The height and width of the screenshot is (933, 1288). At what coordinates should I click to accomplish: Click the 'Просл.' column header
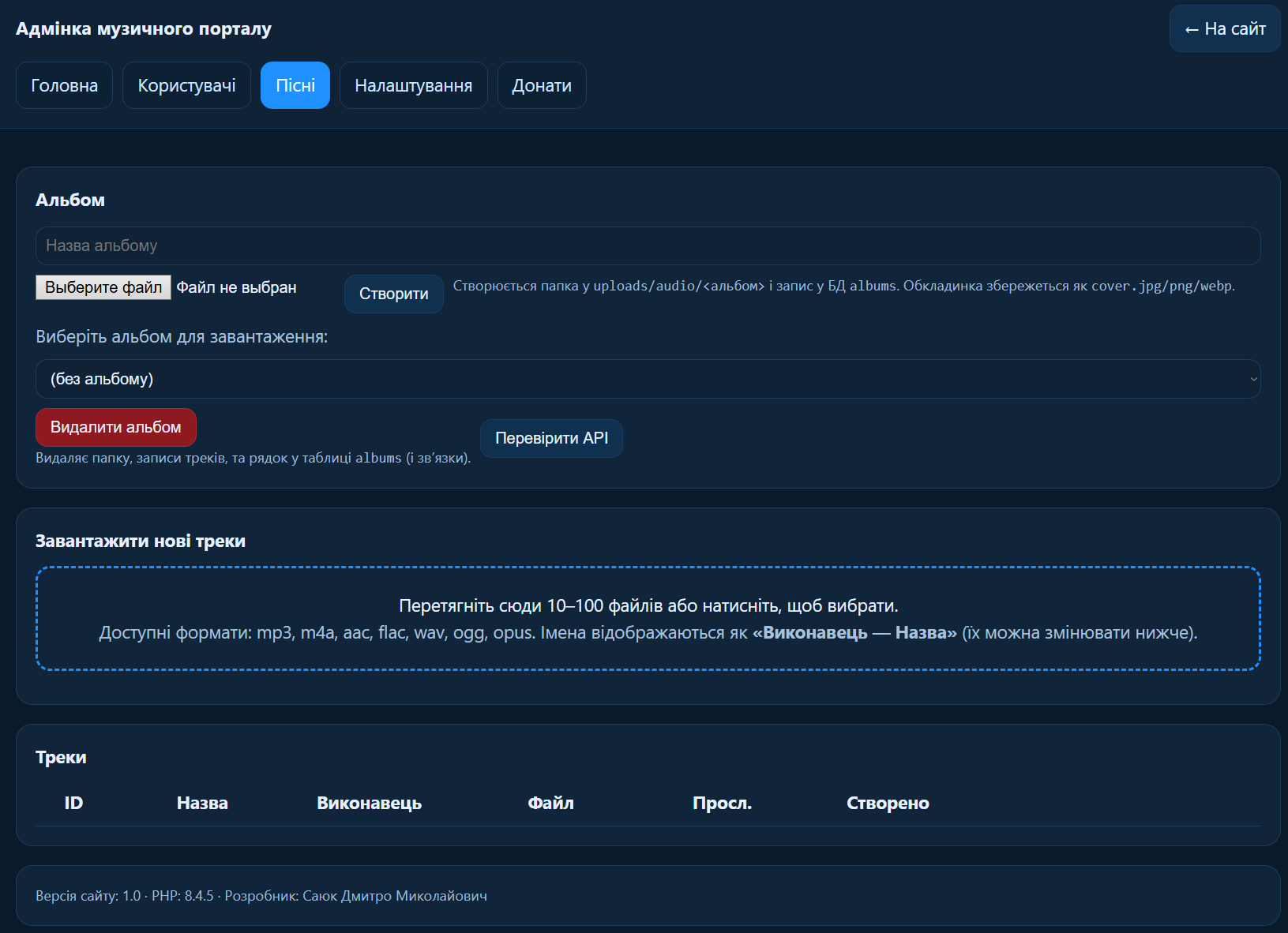[722, 803]
